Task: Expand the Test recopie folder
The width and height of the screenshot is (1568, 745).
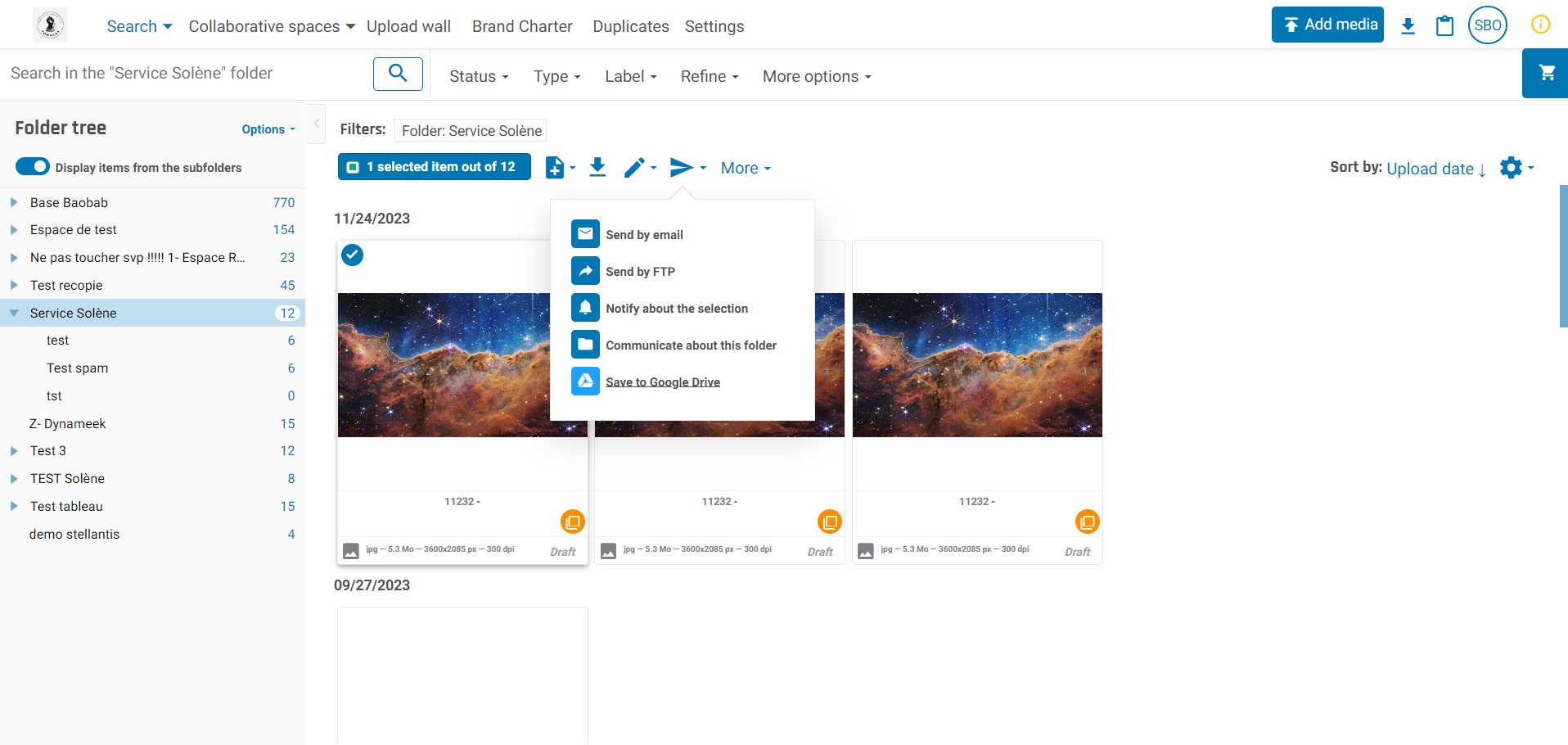Action: tap(14, 285)
